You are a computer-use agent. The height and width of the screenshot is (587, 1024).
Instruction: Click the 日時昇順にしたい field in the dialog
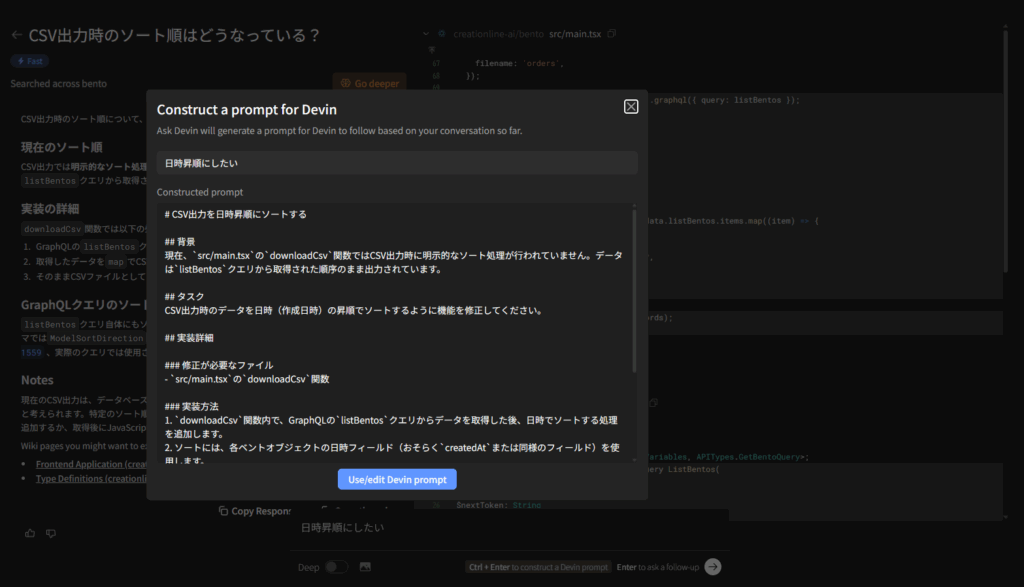(x=397, y=163)
